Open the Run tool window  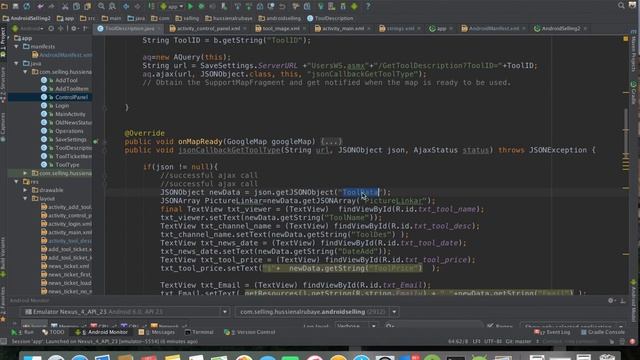23,332
